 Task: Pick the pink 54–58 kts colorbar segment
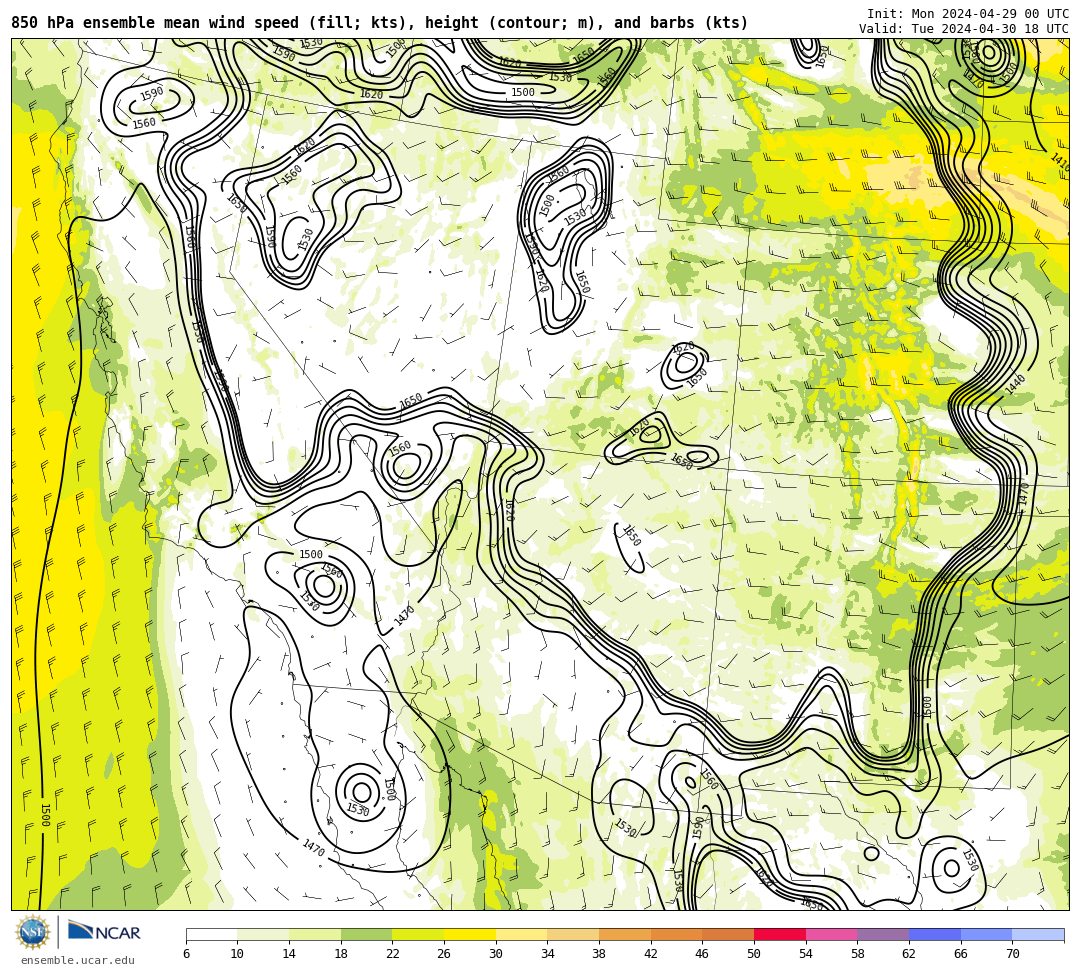831,934
